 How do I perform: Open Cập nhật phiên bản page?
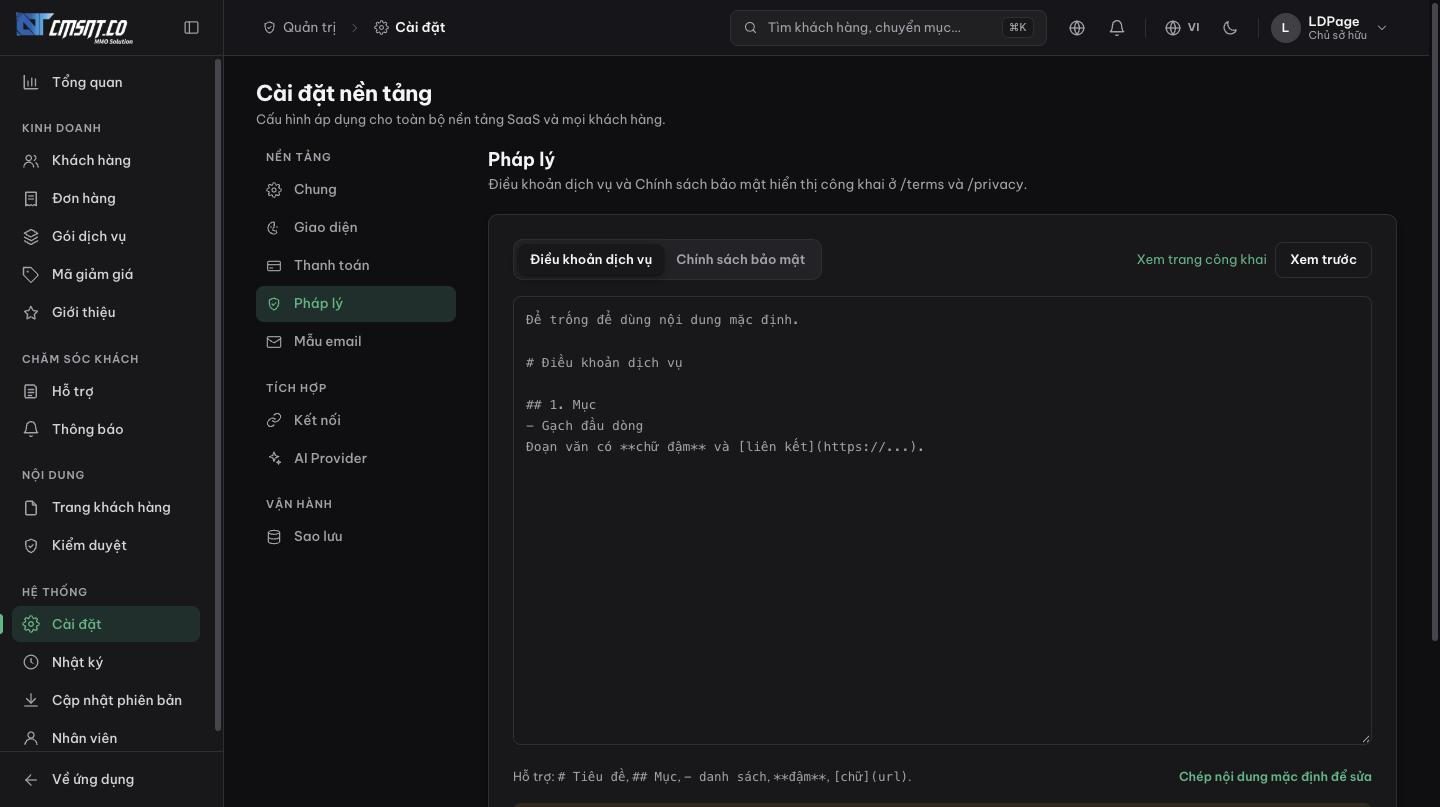(106, 700)
